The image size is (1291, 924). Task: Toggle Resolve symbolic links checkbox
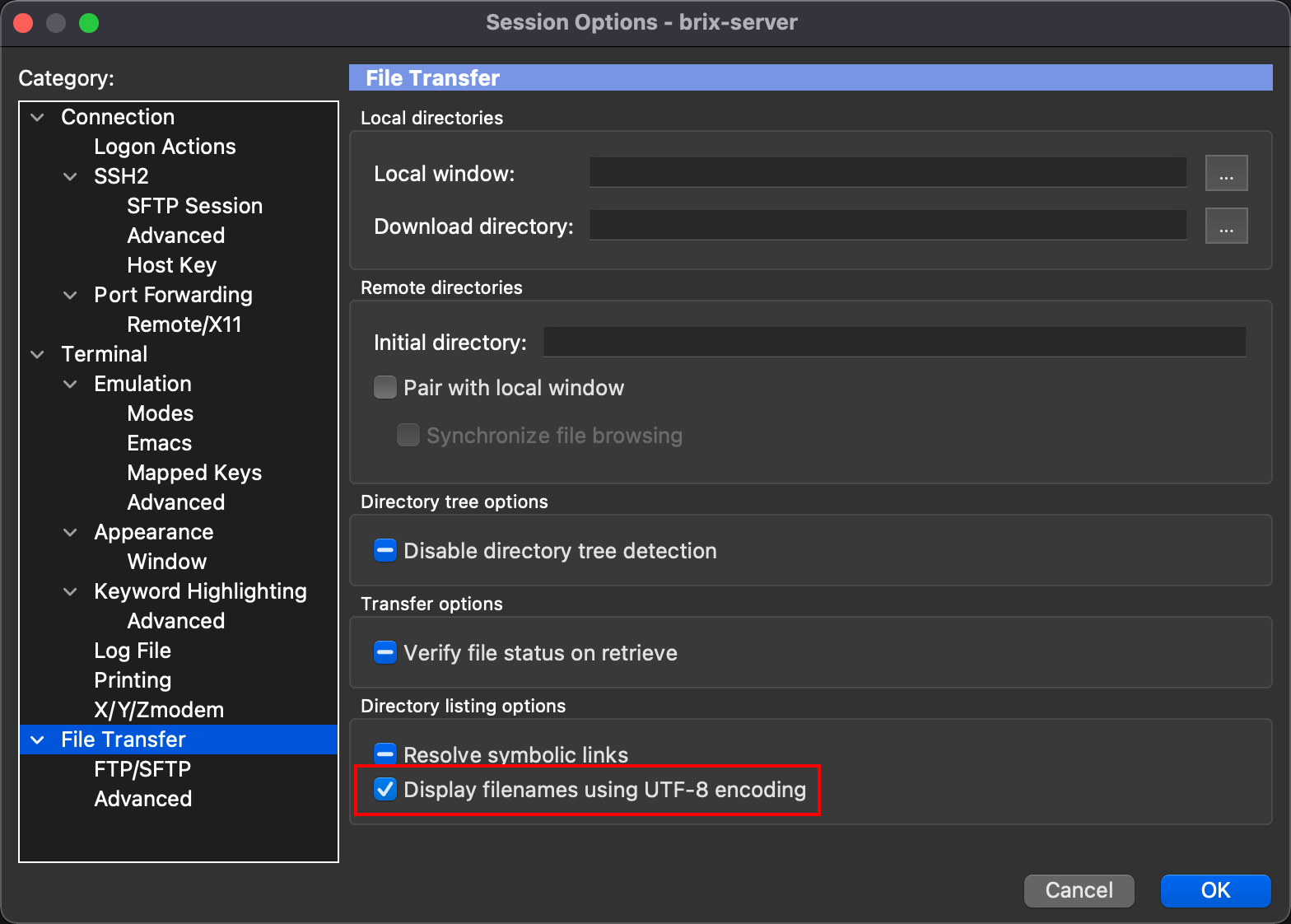(x=385, y=754)
